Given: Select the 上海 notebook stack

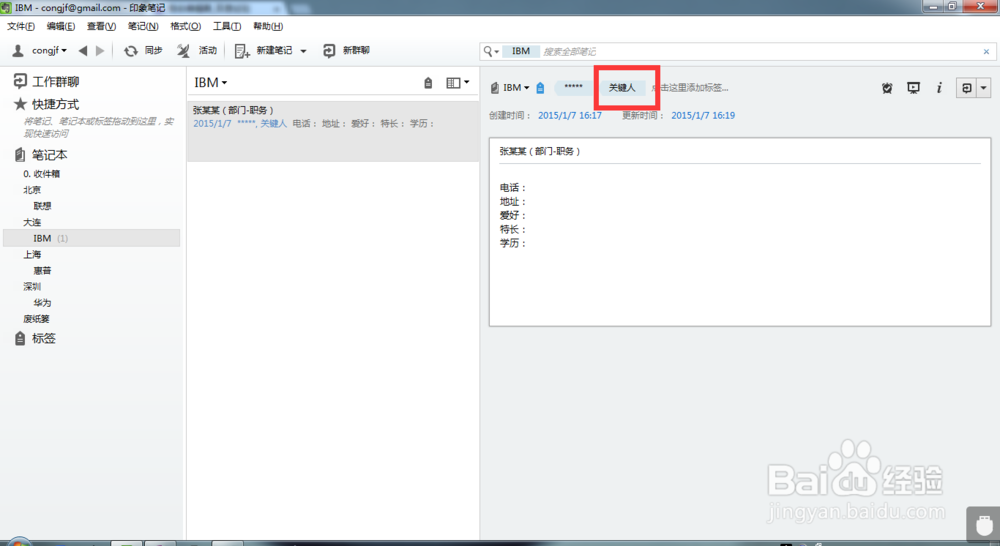Looking at the screenshot, I should 32,254.
